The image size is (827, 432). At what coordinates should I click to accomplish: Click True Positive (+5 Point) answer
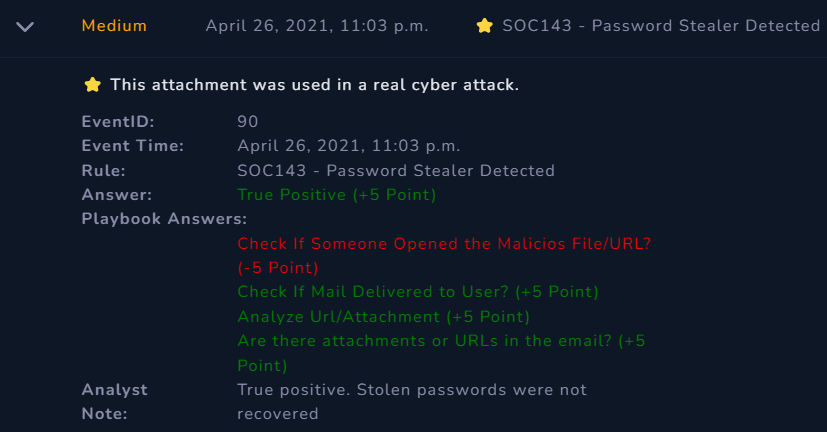pos(336,195)
